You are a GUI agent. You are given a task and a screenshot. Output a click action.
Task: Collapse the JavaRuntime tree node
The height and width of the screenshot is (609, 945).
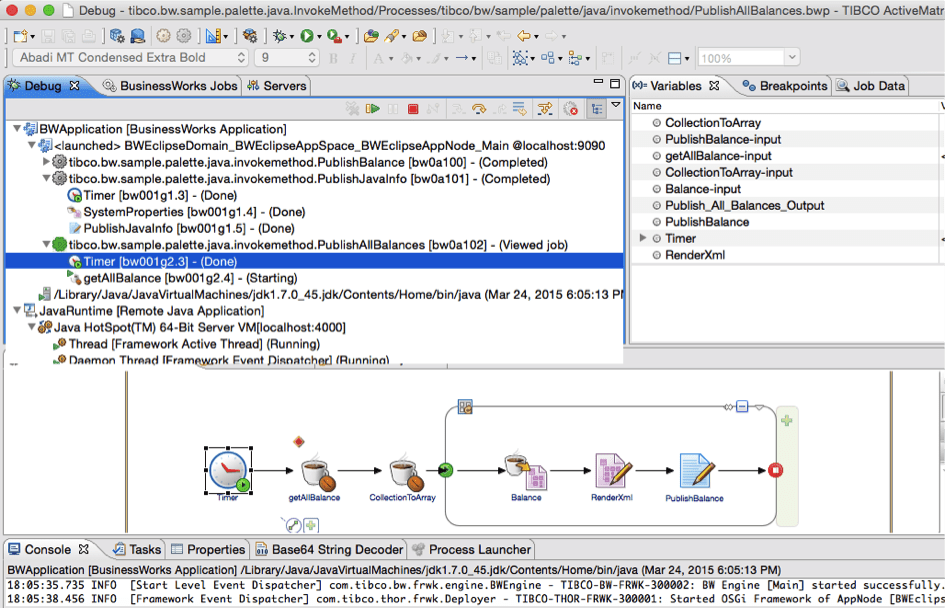(17, 311)
